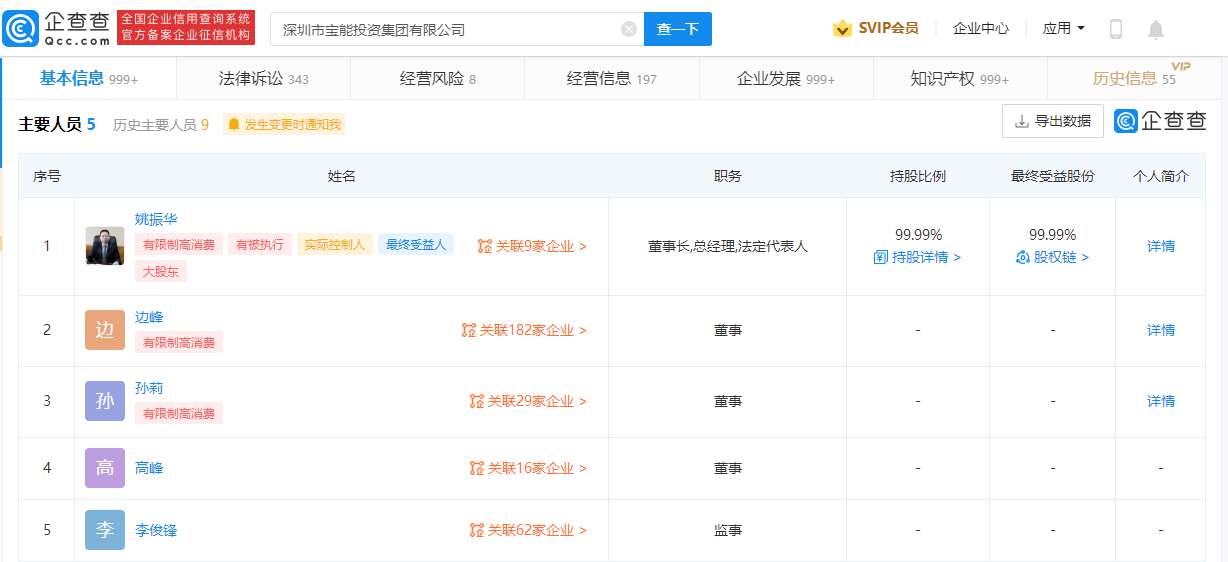The image size is (1228, 562).
Task: Click 最终受益人 tag
Action: click(416, 244)
